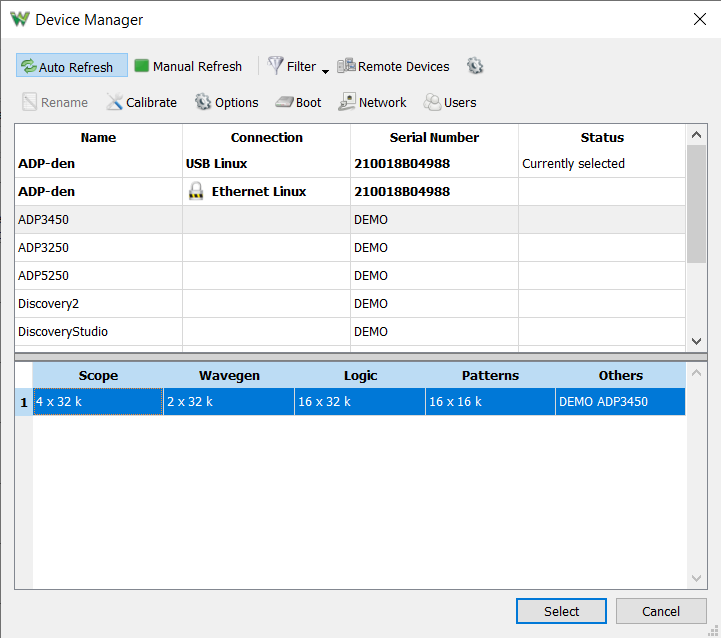Open Network settings
Image resolution: width=721 pixels, height=638 pixels.
(x=372, y=102)
